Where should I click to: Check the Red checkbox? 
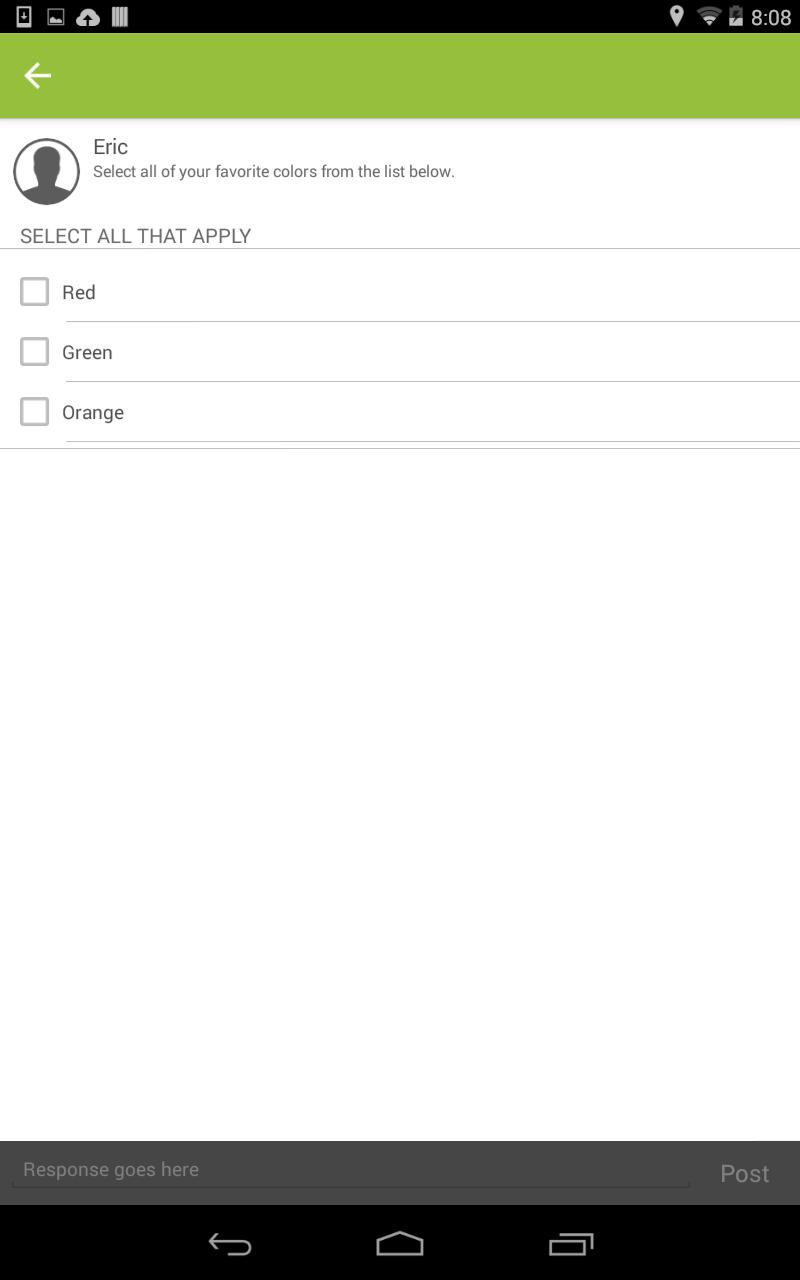[35, 292]
